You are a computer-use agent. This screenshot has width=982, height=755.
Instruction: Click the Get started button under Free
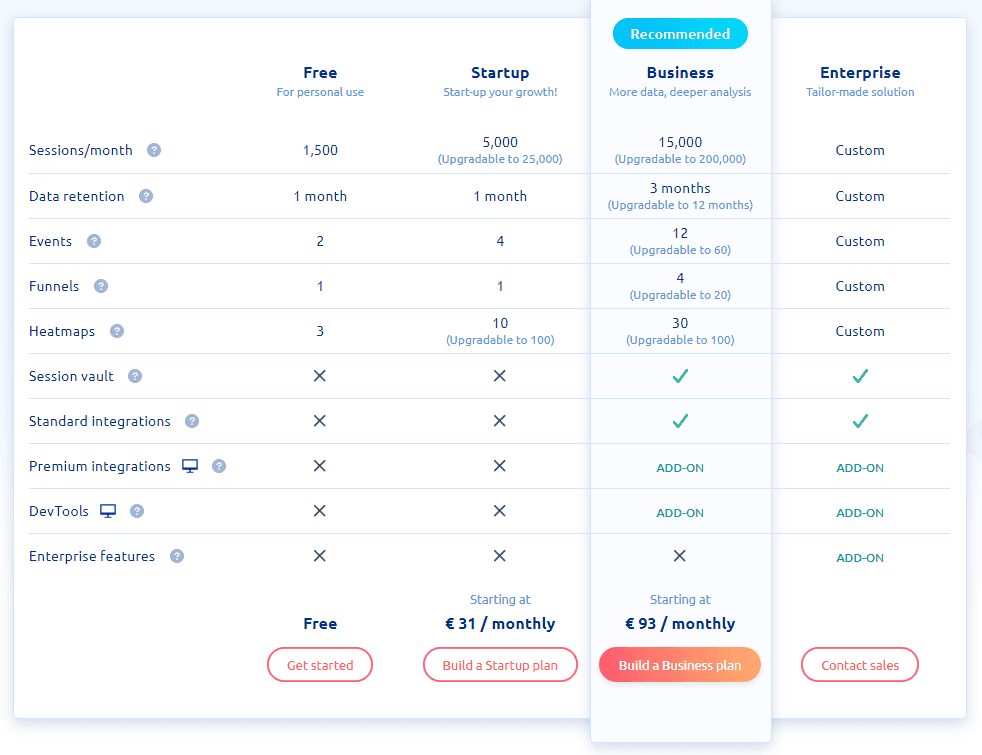320,664
